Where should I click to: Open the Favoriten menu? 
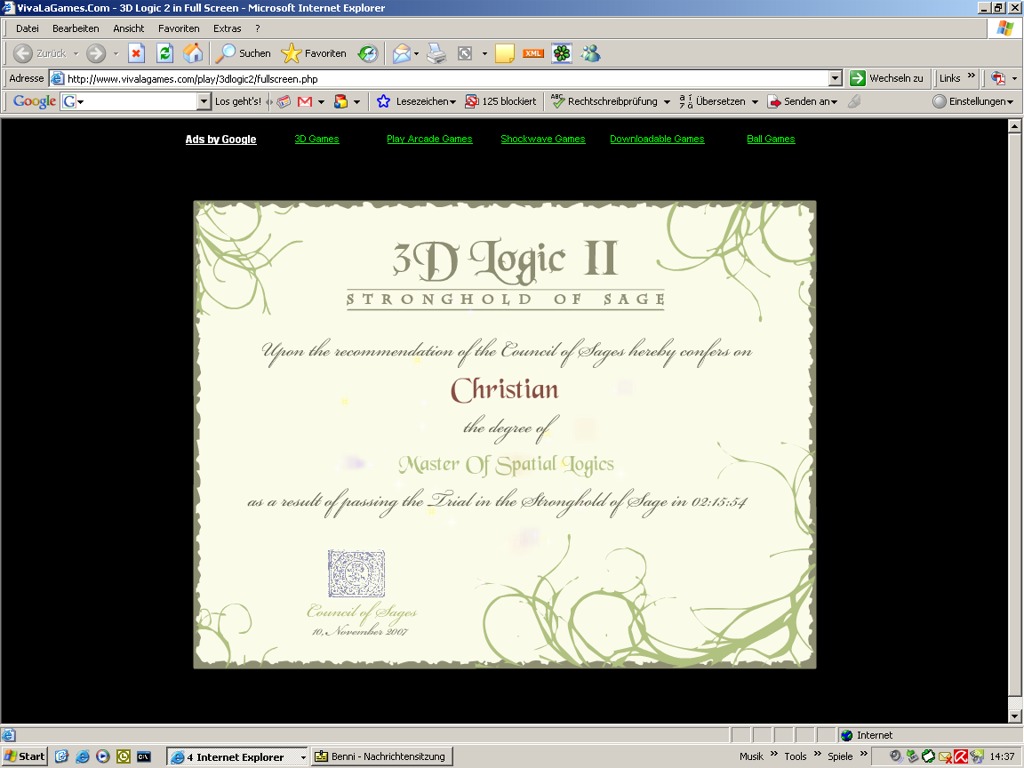pos(178,28)
